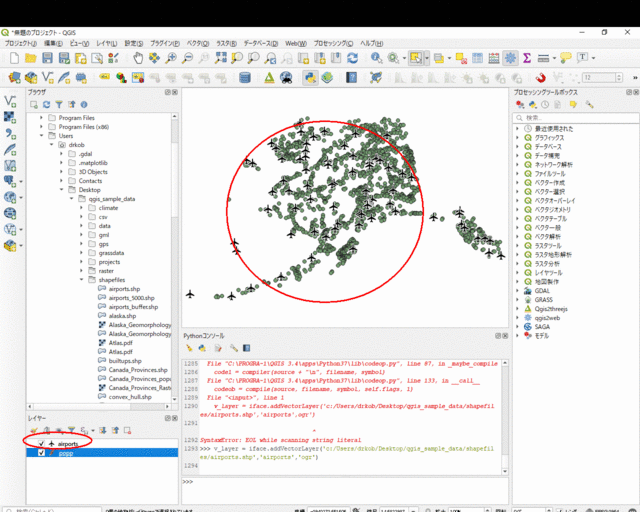Select the Zoom In magnifier tool
This screenshot has width=640, height=512.
pyautogui.click(x=171, y=58)
